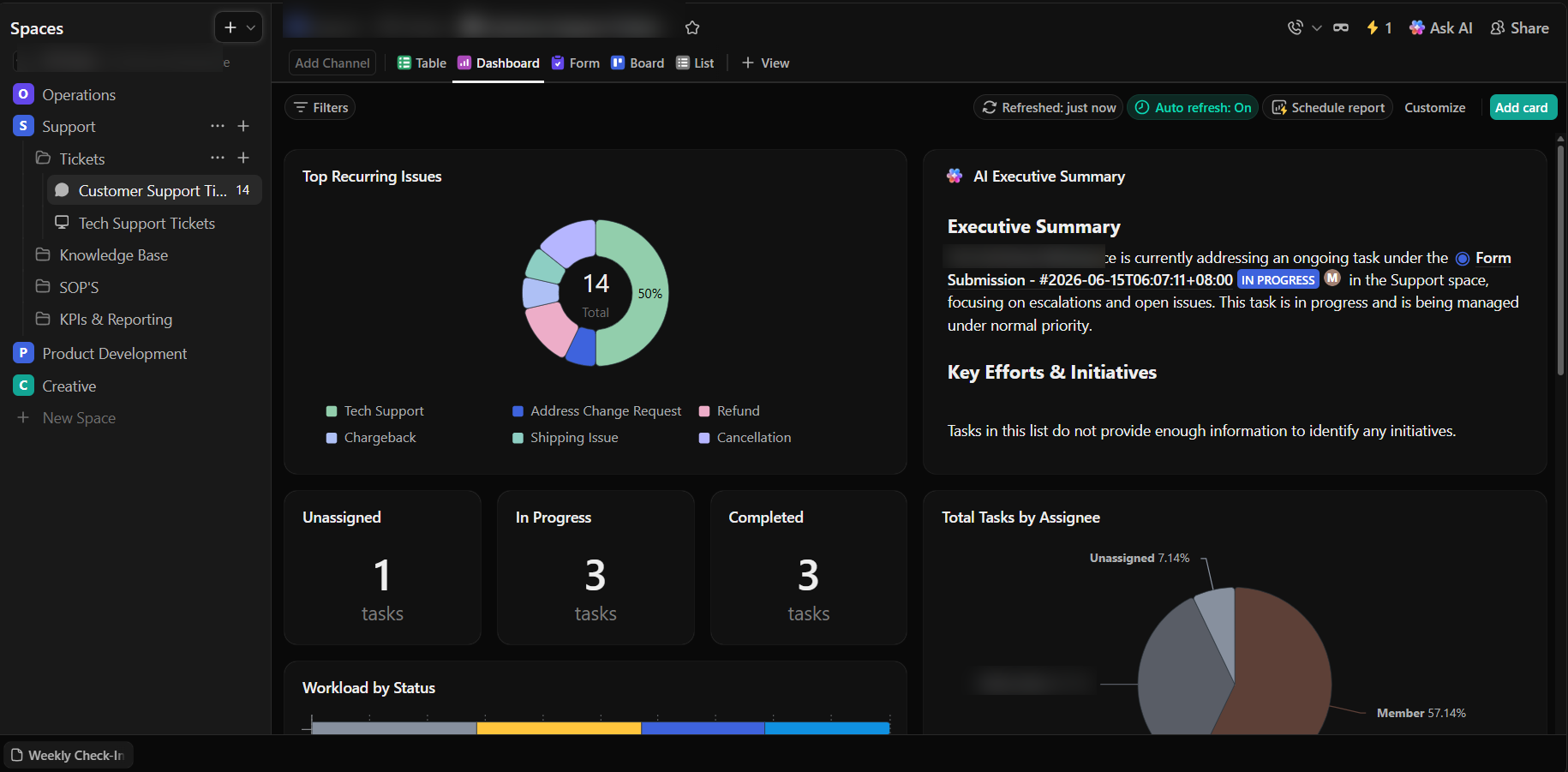Expand the Spaces plus dropdown arrow
This screenshot has width=1568, height=772.
tap(251, 28)
